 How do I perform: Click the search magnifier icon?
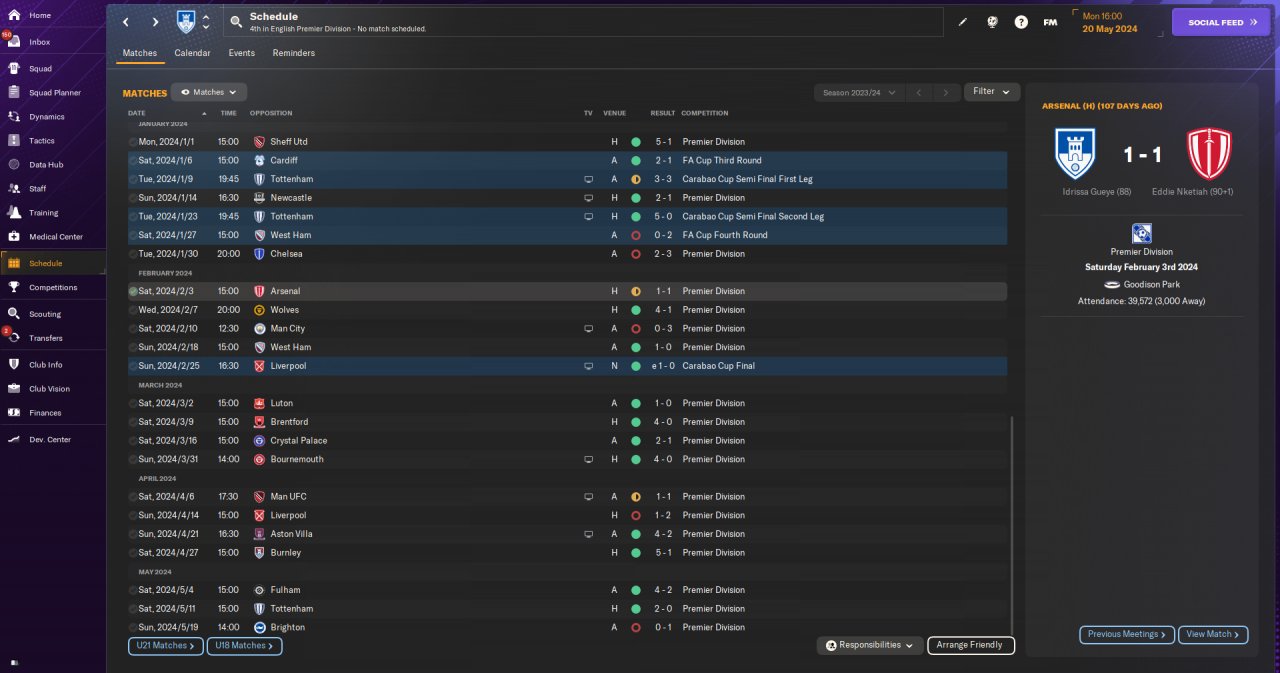(235, 21)
